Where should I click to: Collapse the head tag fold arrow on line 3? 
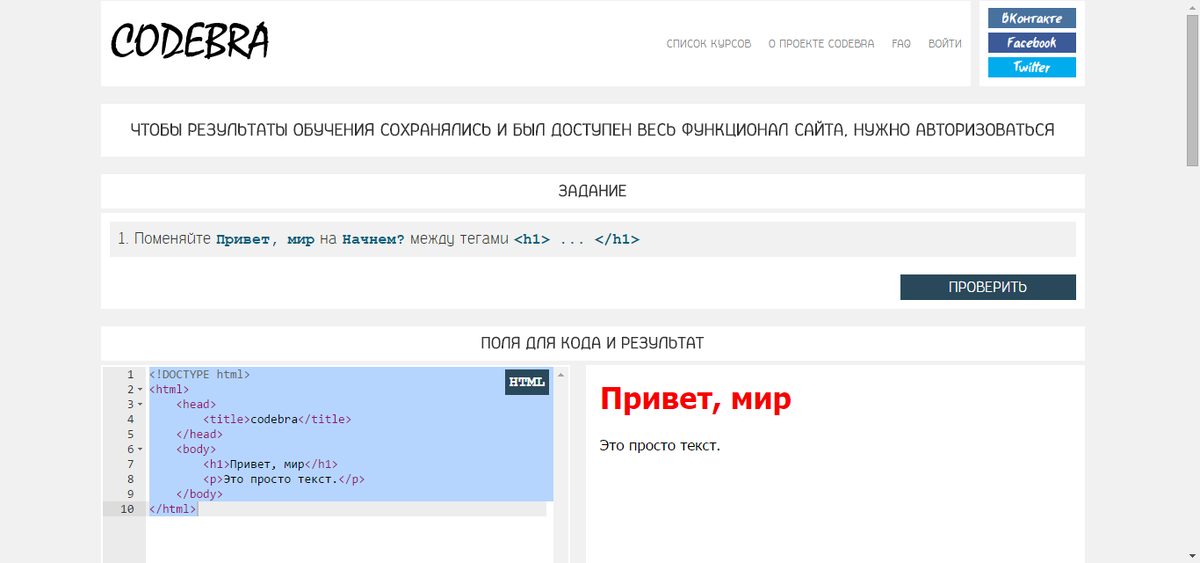[139, 404]
